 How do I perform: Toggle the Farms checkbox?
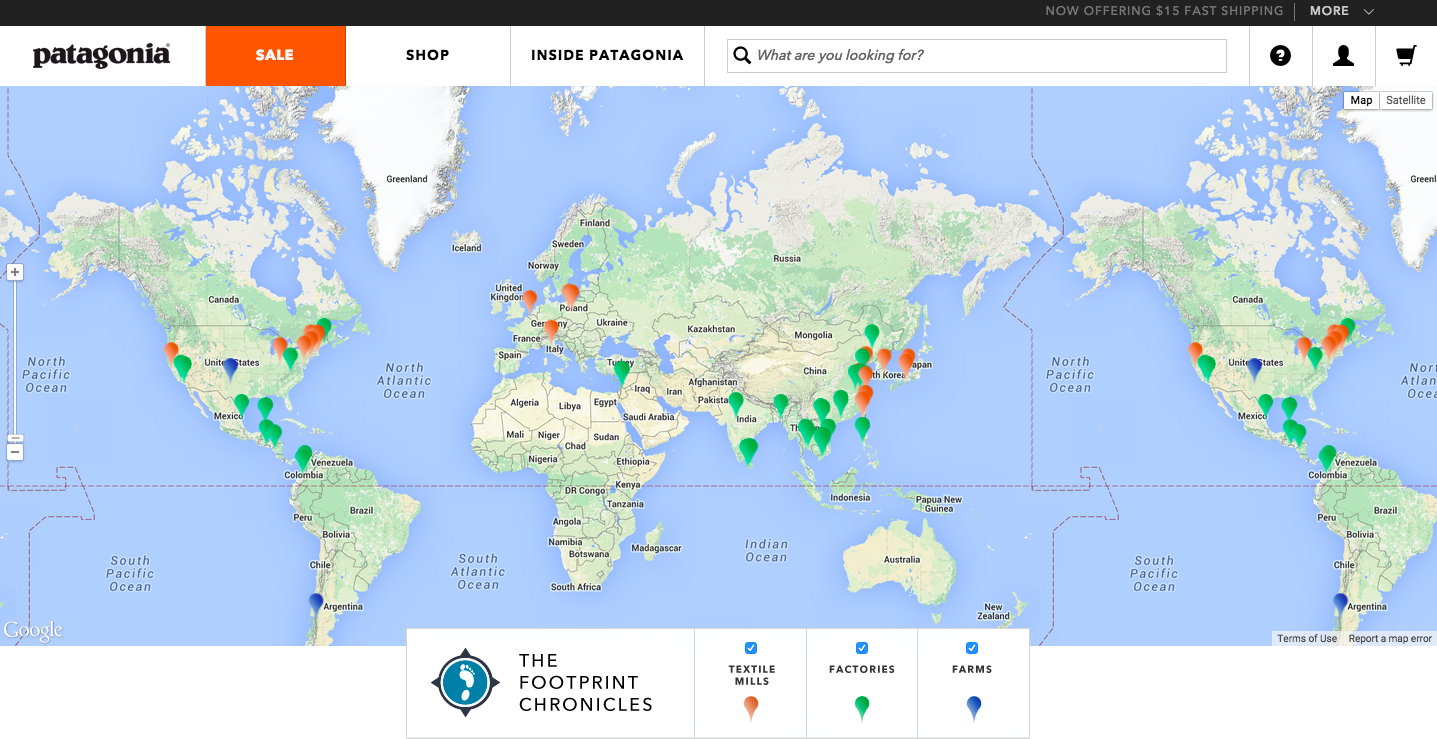click(x=972, y=648)
